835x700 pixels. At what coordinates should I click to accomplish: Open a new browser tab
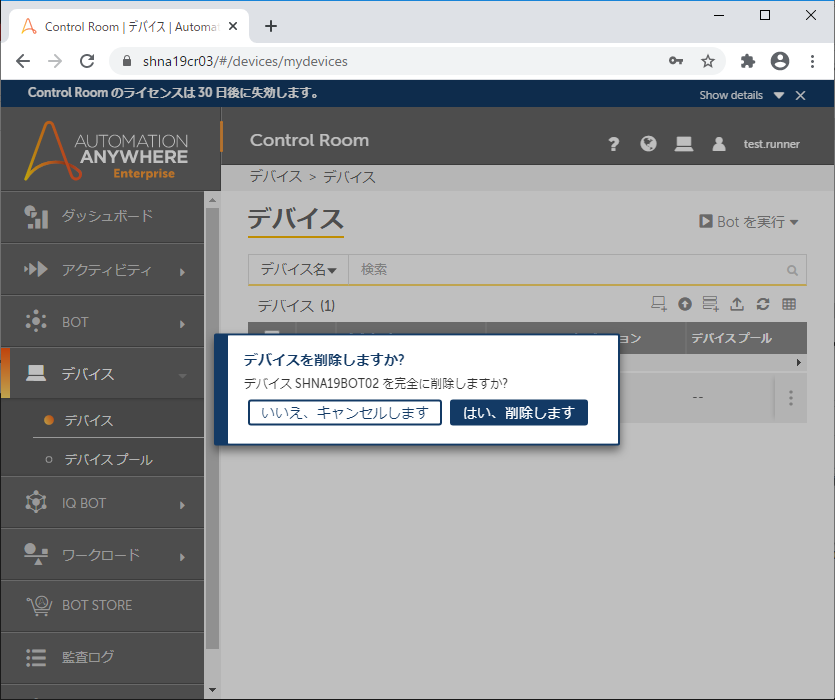(x=271, y=26)
